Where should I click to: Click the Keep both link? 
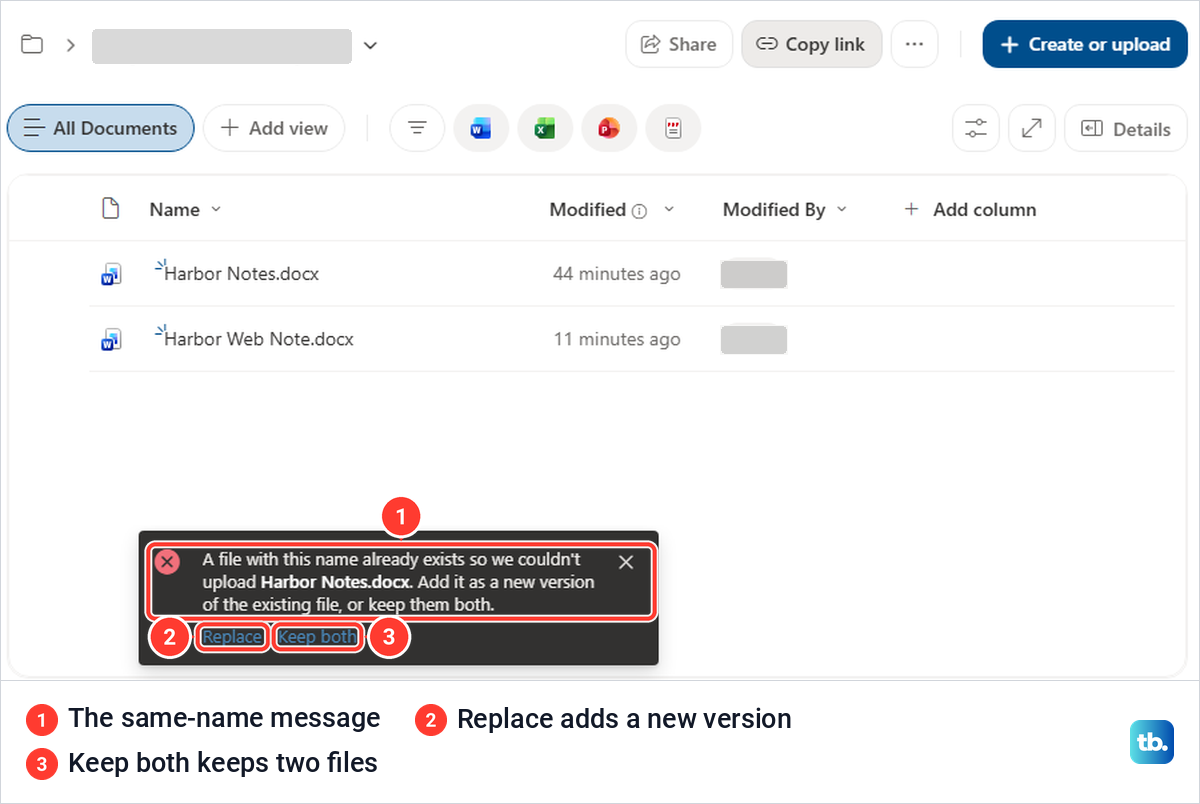[x=317, y=637]
